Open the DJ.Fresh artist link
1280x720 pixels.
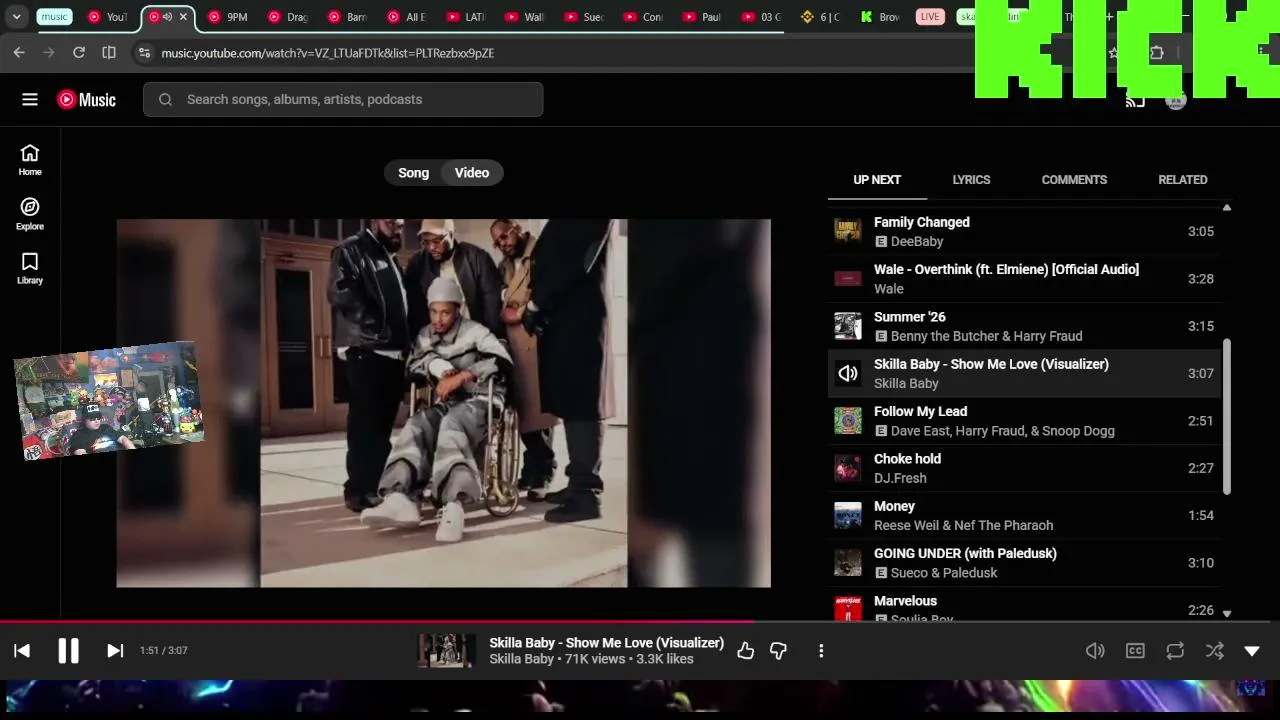900,478
